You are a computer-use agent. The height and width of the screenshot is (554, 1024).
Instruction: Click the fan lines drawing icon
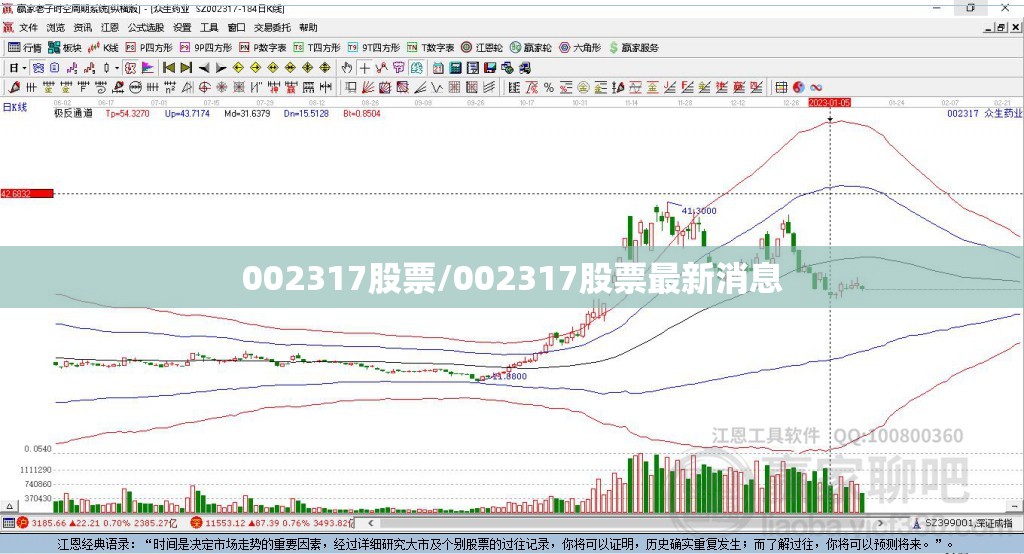point(368,87)
